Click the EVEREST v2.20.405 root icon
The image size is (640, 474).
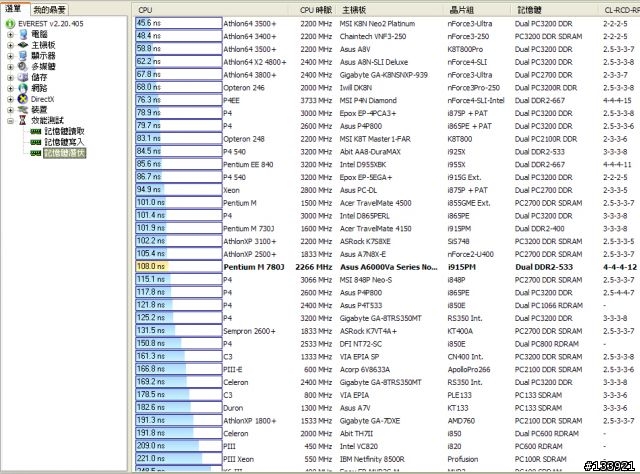tap(11, 24)
